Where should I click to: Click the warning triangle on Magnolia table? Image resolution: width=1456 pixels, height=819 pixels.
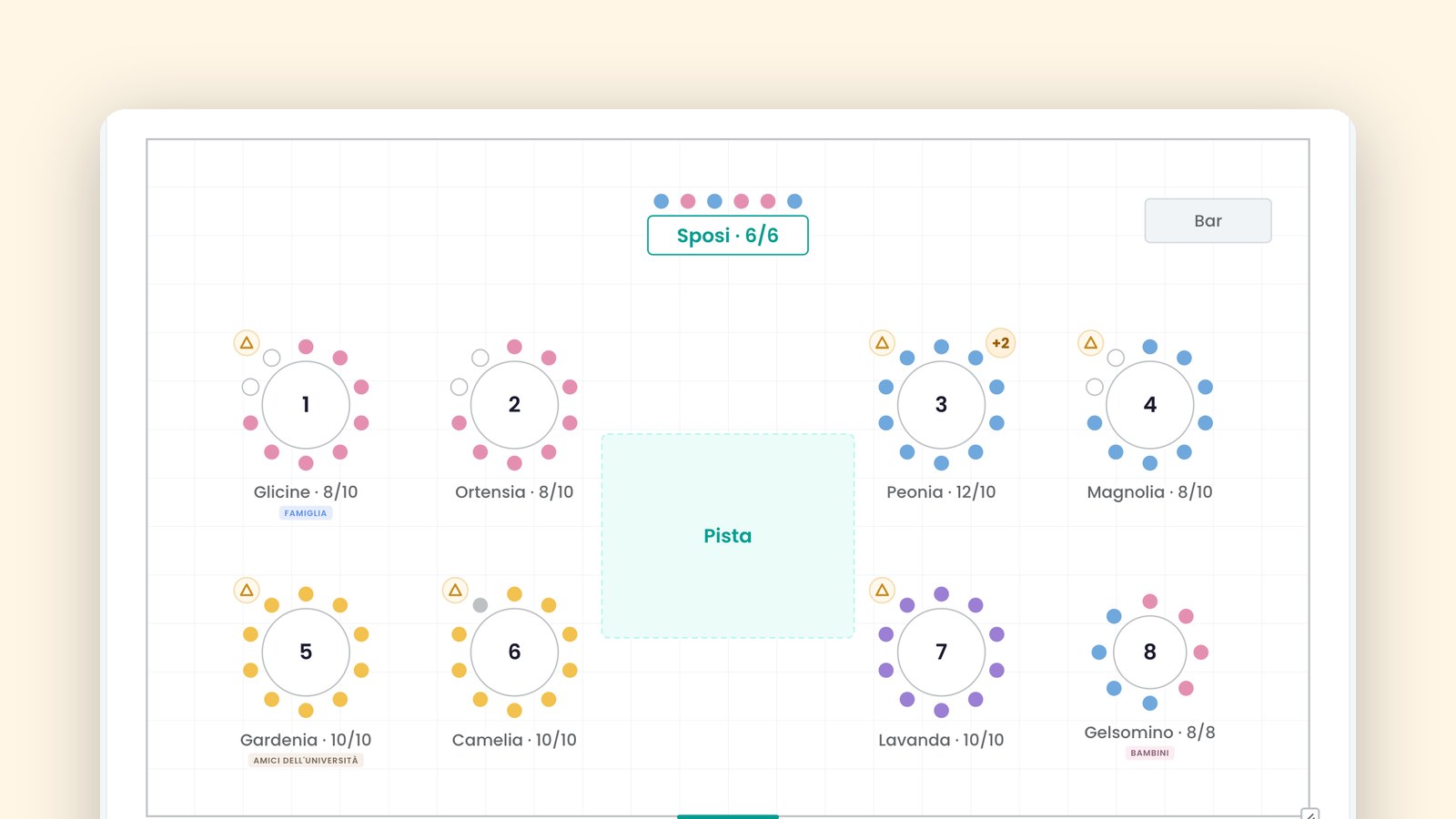pyautogui.click(x=1091, y=343)
